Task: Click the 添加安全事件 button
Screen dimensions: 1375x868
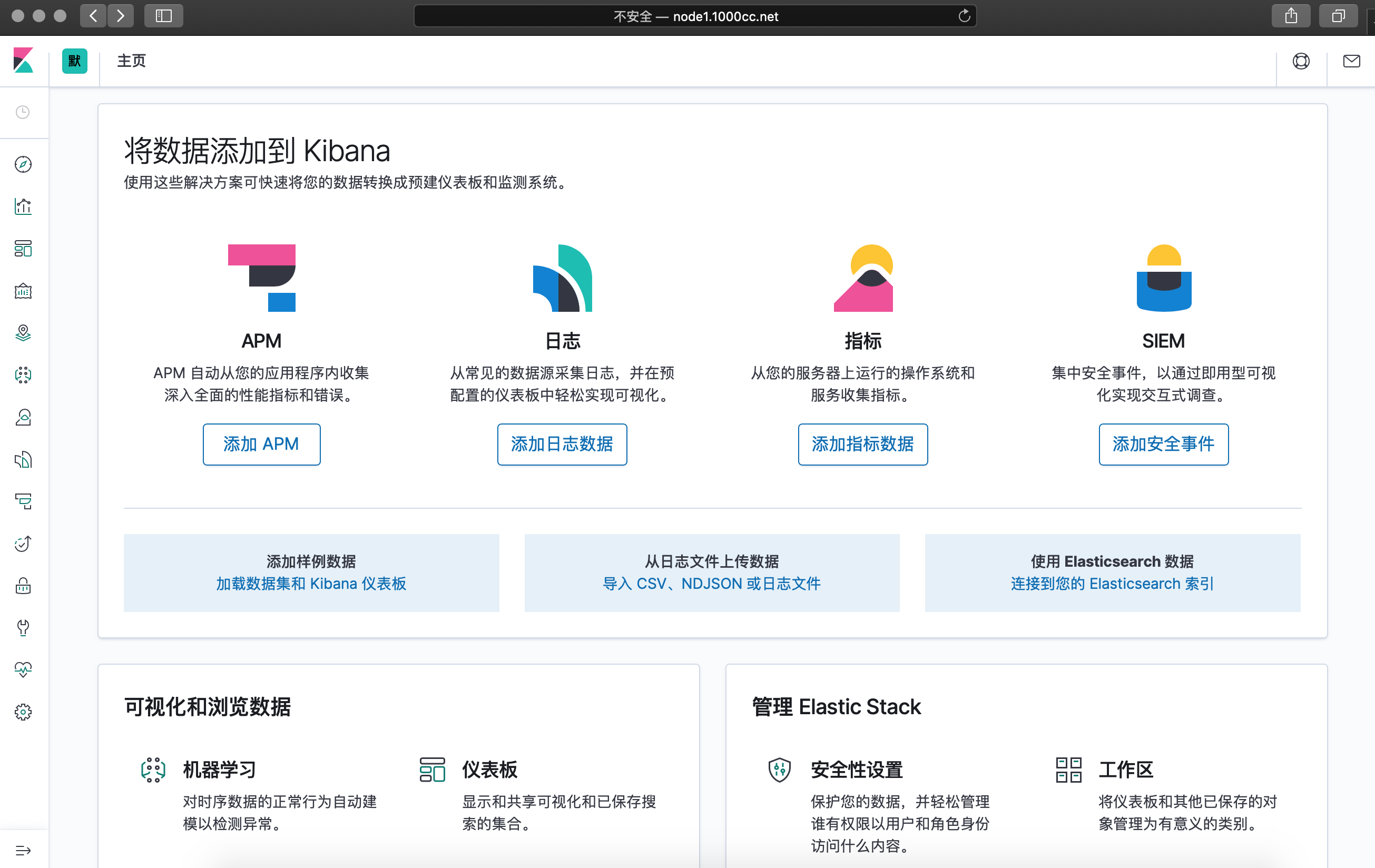Action: pos(1163,443)
